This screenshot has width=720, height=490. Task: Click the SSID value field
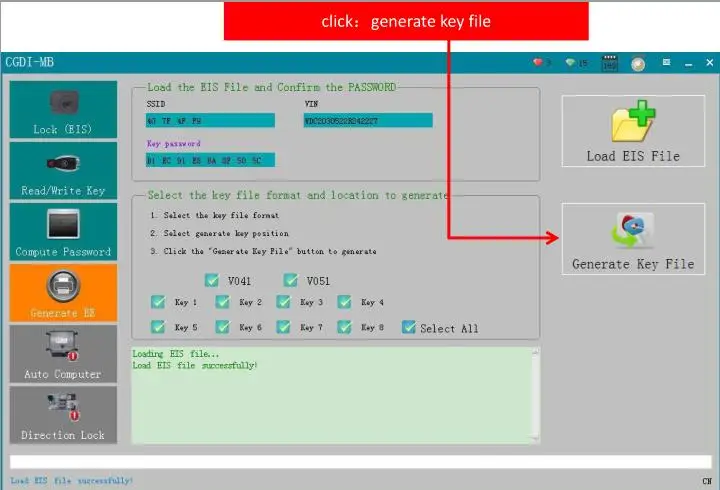210,120
